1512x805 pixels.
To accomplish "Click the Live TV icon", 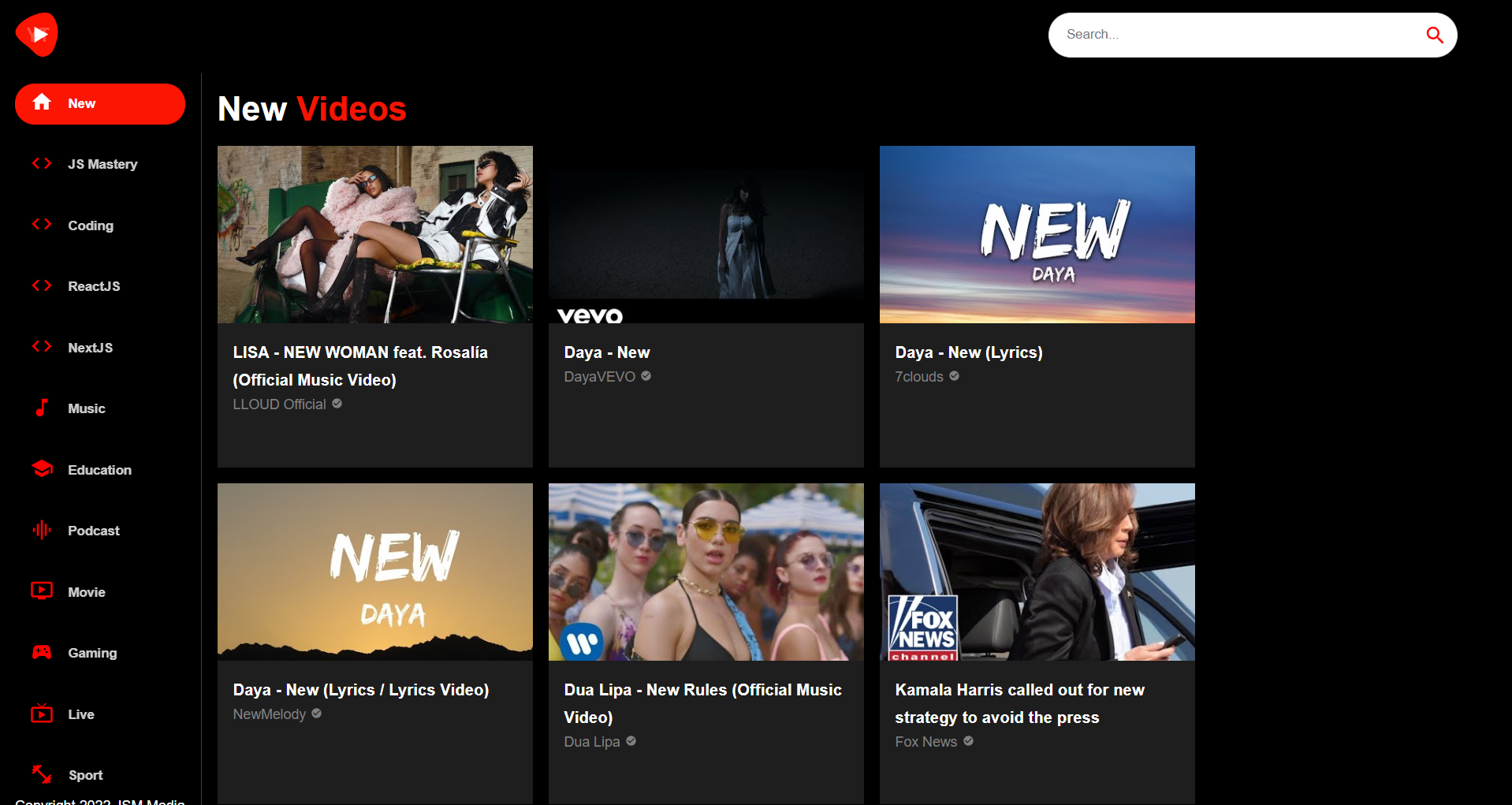I will (x=42, y=714).
